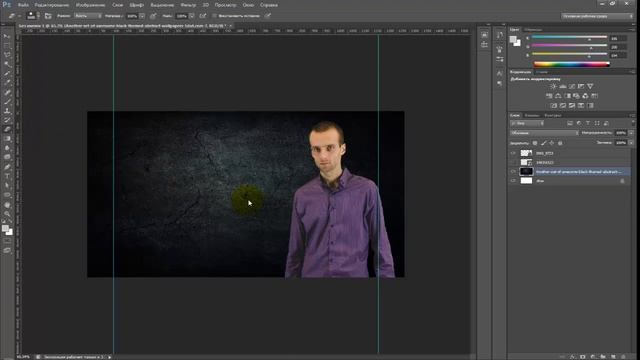Add a Curves adjustment layer
The image size is (640, 360).
pos(572,87)
